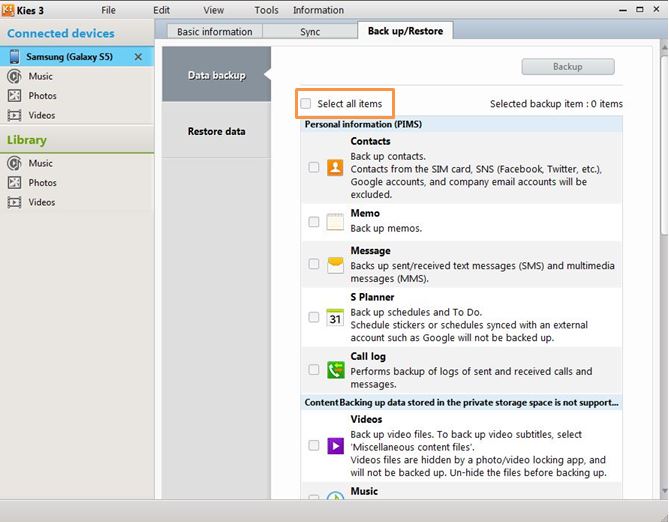Screen dimensions: 669x522
Task: Select the Data backup section
Action: [x=216, y=74]
